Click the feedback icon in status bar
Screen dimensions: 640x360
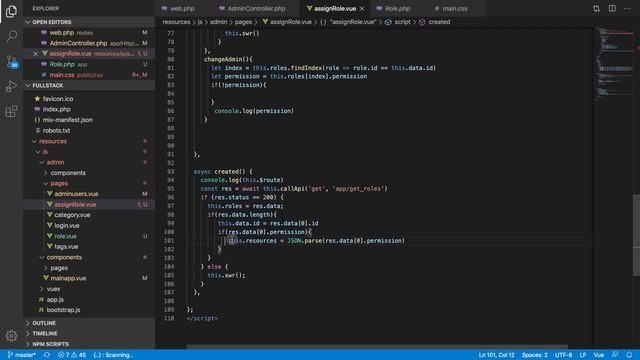(615, 355)
